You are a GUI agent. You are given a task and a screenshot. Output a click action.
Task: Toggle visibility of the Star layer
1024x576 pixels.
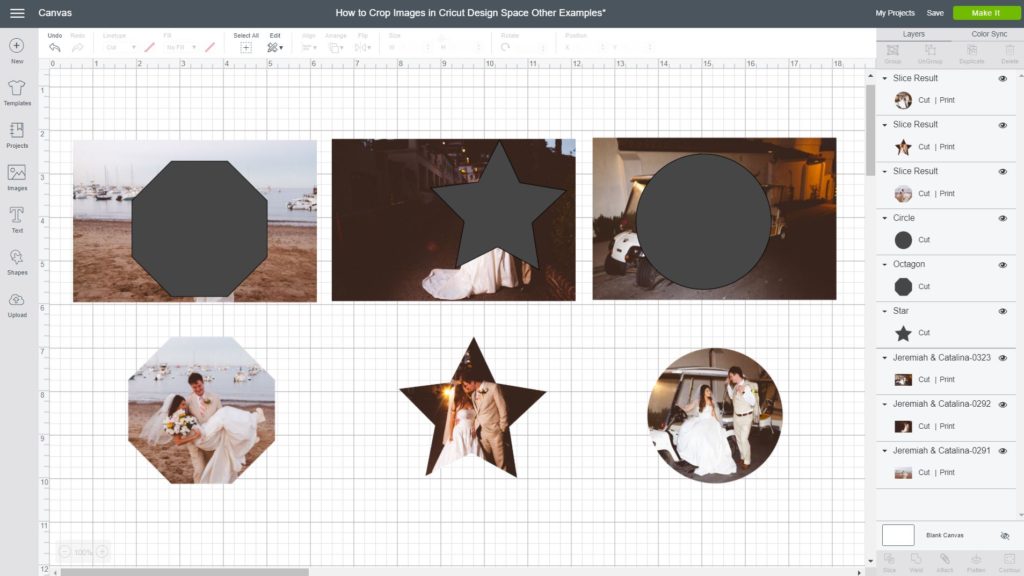click(x=1002, y=311)
